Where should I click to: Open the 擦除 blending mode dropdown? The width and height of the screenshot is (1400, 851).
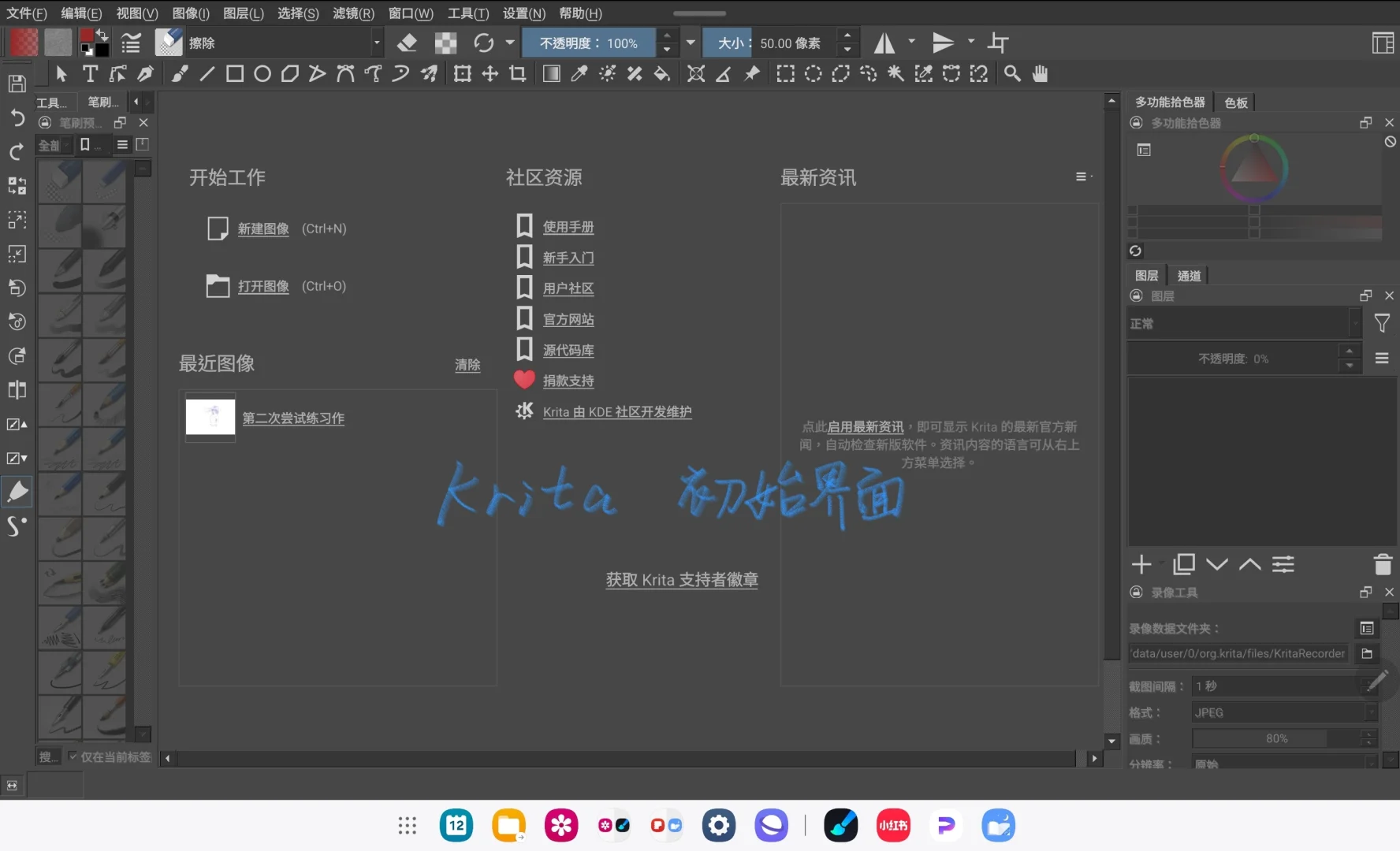pyautogui.click(x=285, y=43)
